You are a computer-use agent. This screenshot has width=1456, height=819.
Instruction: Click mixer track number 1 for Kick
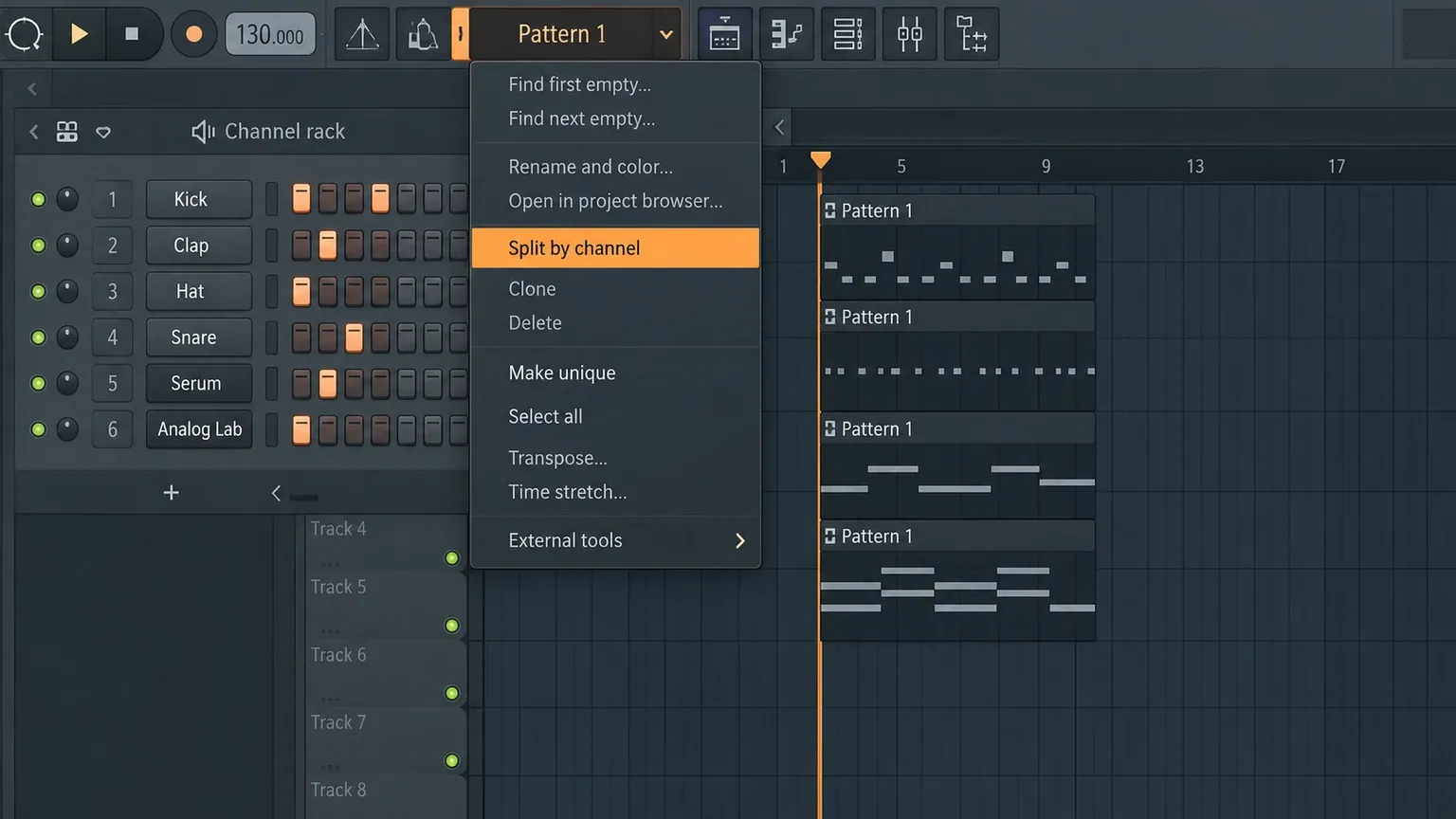click(112, 199)
